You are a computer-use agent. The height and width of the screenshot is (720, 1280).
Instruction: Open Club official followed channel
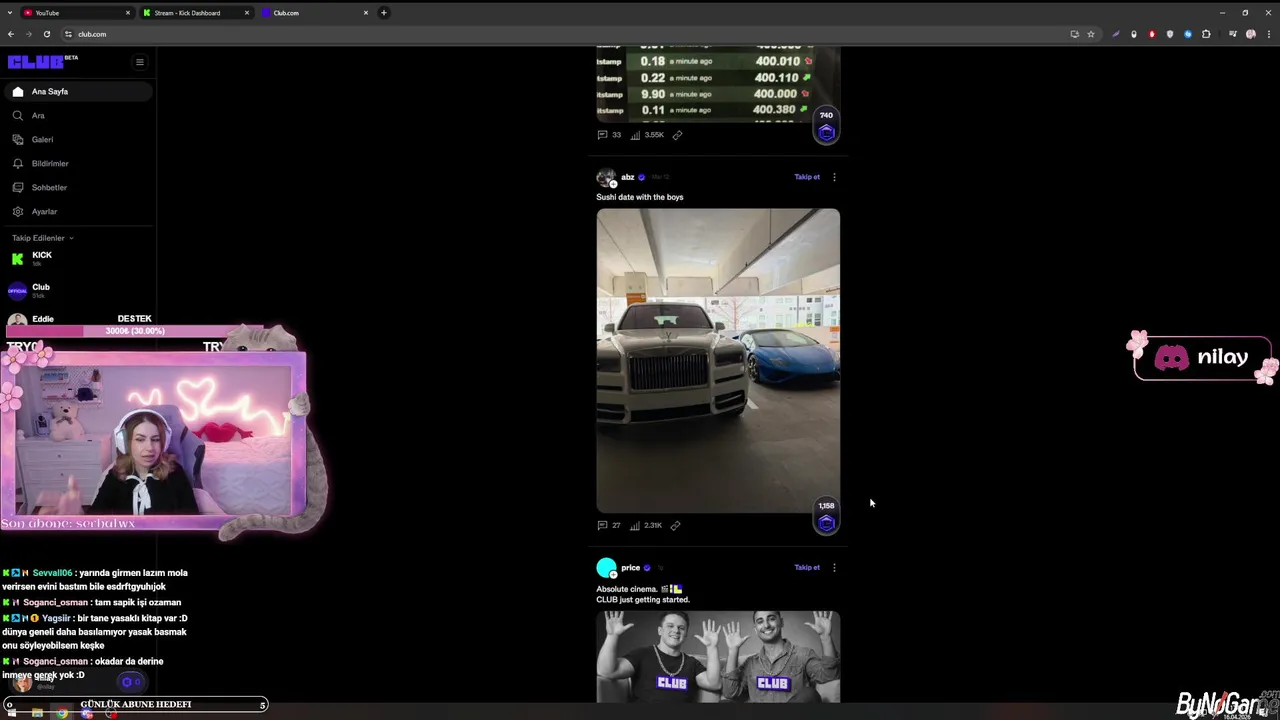(x=78, y=290)
